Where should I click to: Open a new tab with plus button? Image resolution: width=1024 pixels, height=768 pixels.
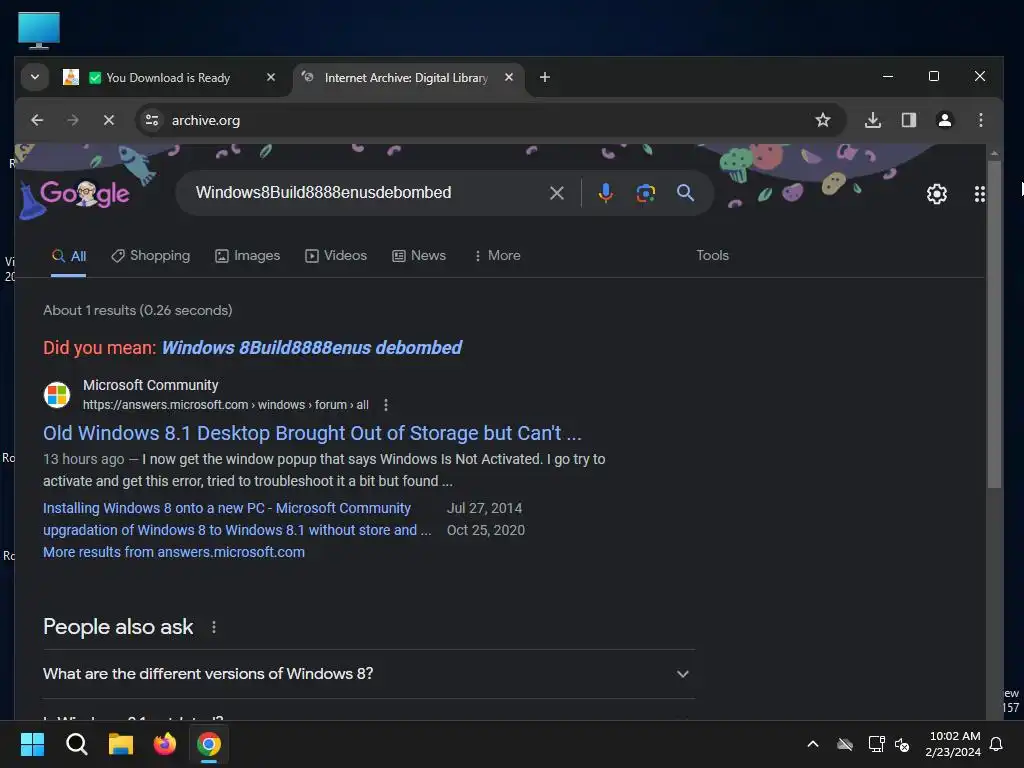coord(545,78)
